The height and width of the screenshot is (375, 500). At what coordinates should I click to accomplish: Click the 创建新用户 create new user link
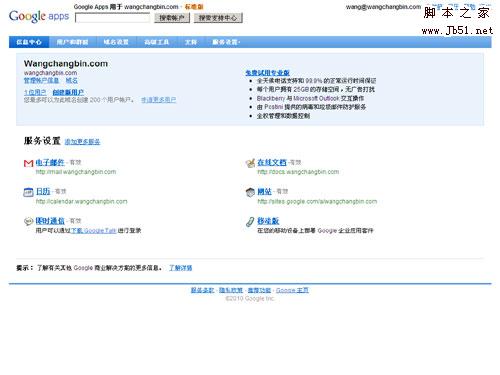click(68, 92)
